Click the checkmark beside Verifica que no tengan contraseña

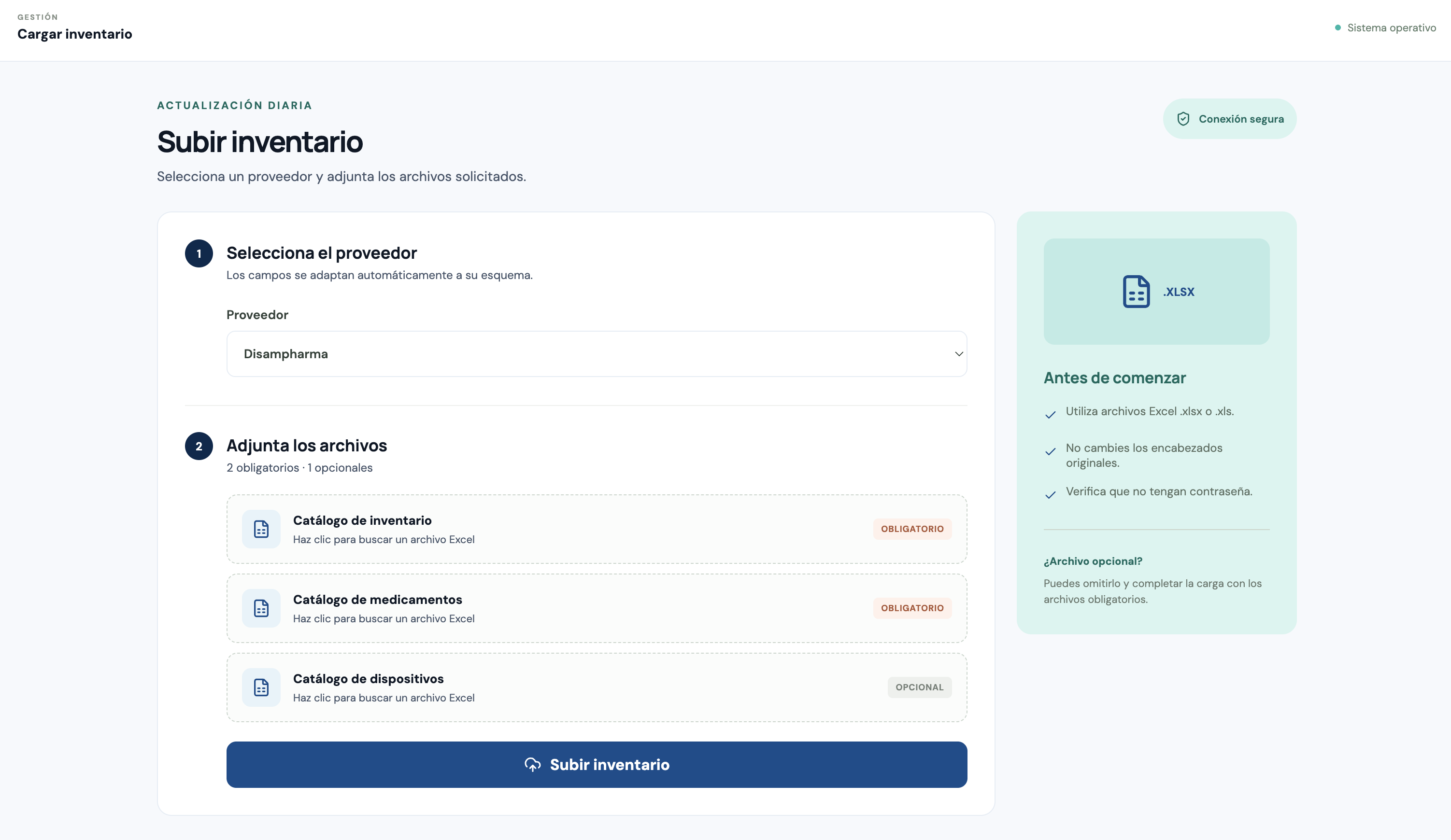1050,495
